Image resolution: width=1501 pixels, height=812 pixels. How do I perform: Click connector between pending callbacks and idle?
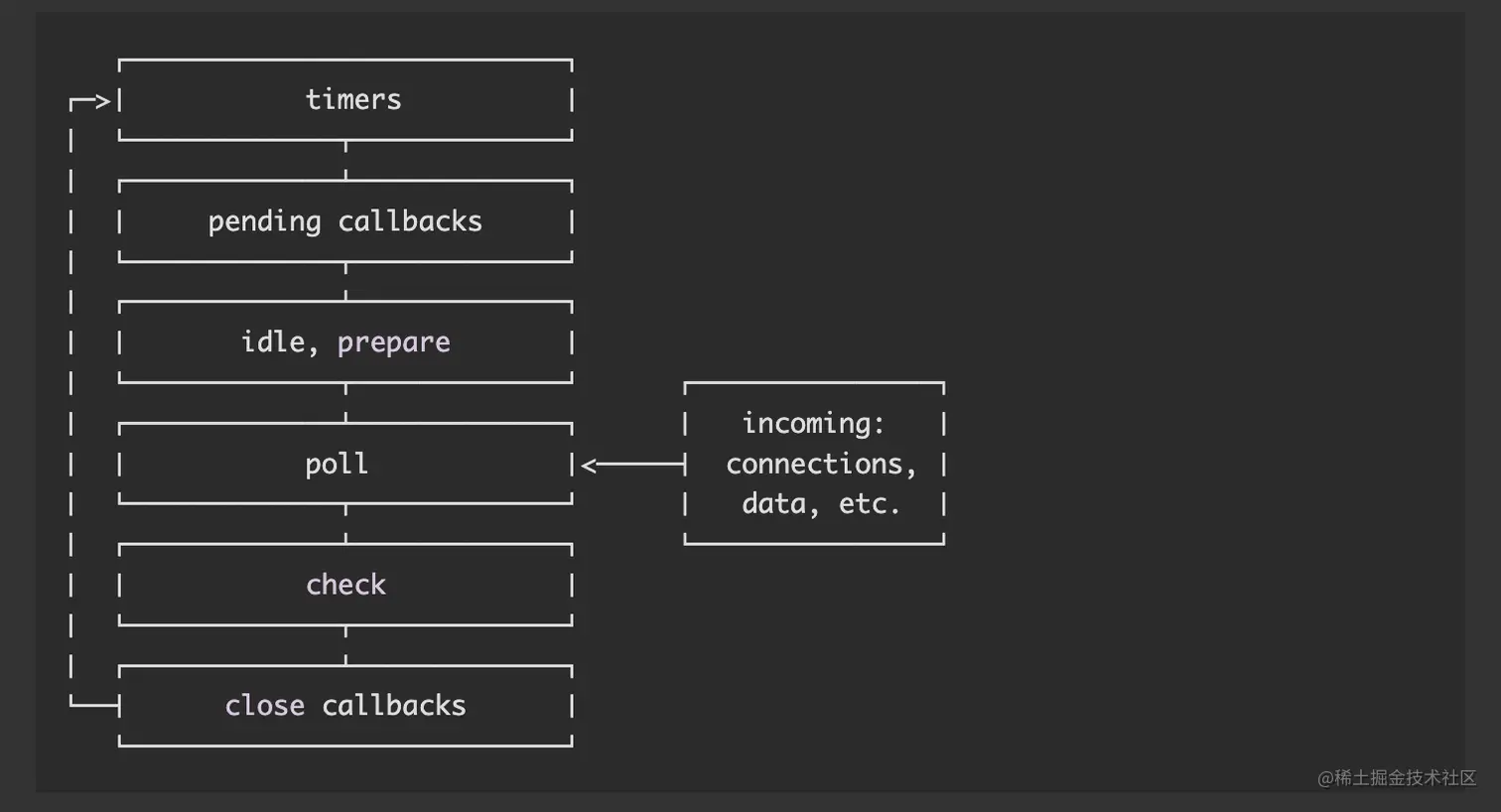(345, 282)
